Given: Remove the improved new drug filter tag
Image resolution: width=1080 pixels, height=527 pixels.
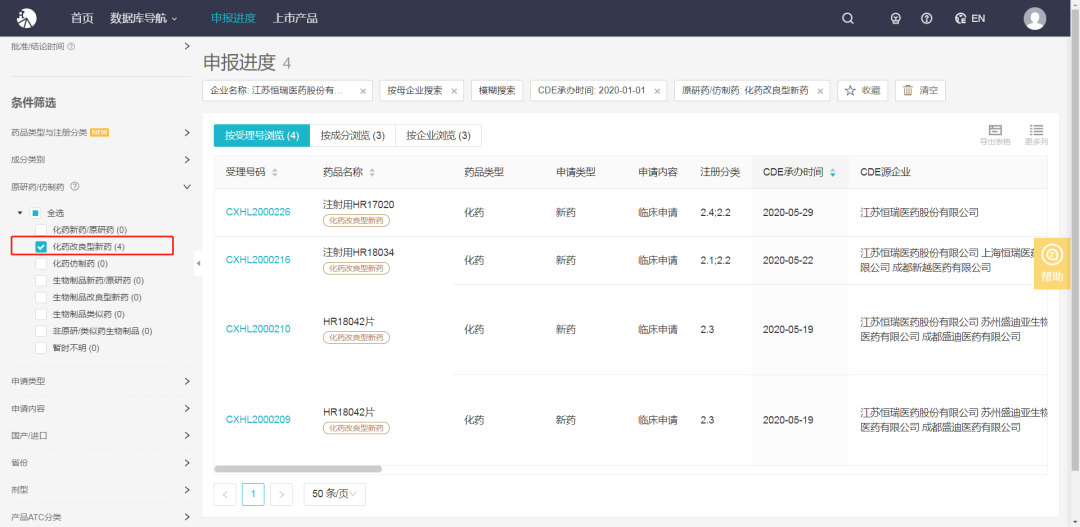Looking at the screenshot, I should (820, 91).
